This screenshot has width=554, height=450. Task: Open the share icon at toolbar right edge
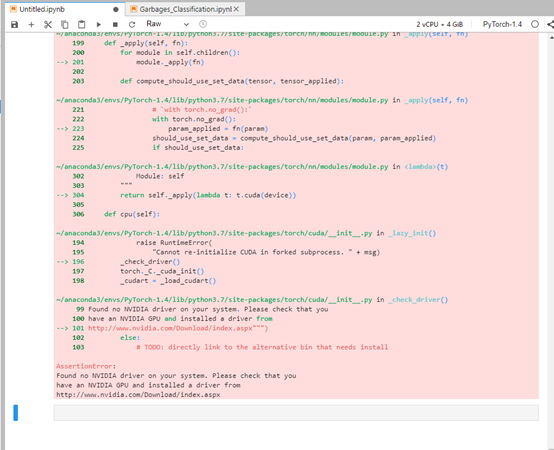click(550, 24)
